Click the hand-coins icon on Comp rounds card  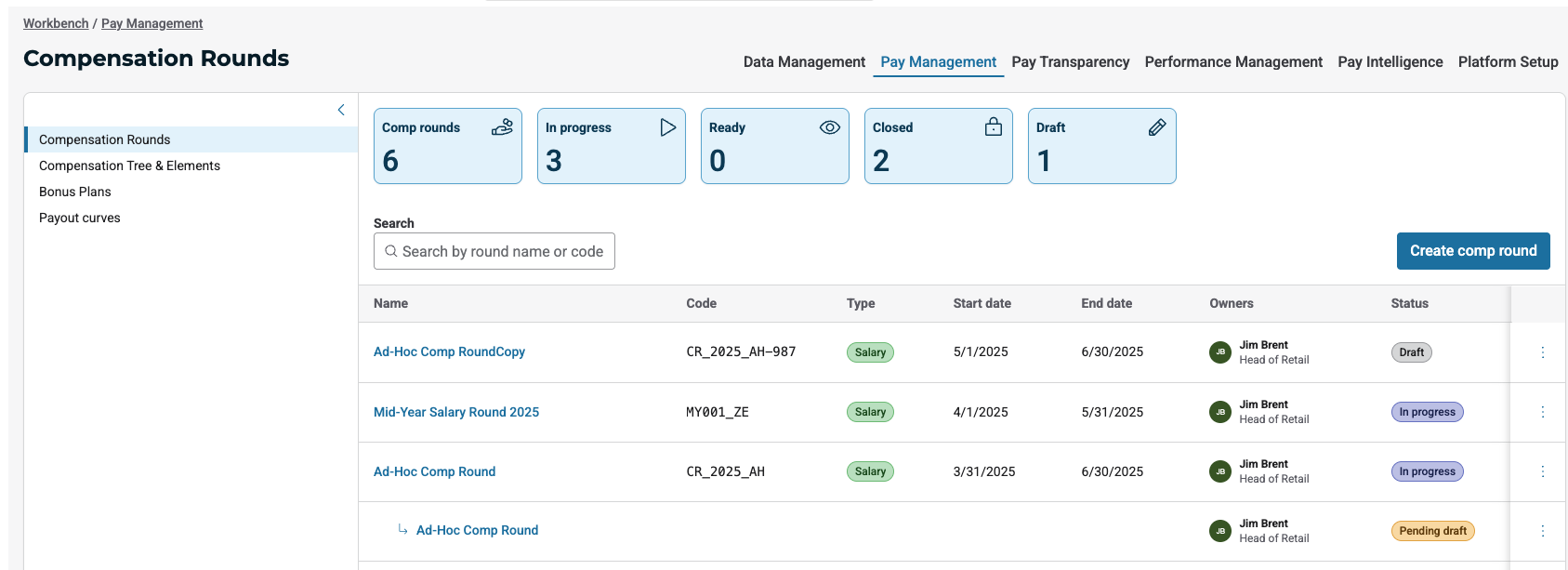tap(502, 127)
